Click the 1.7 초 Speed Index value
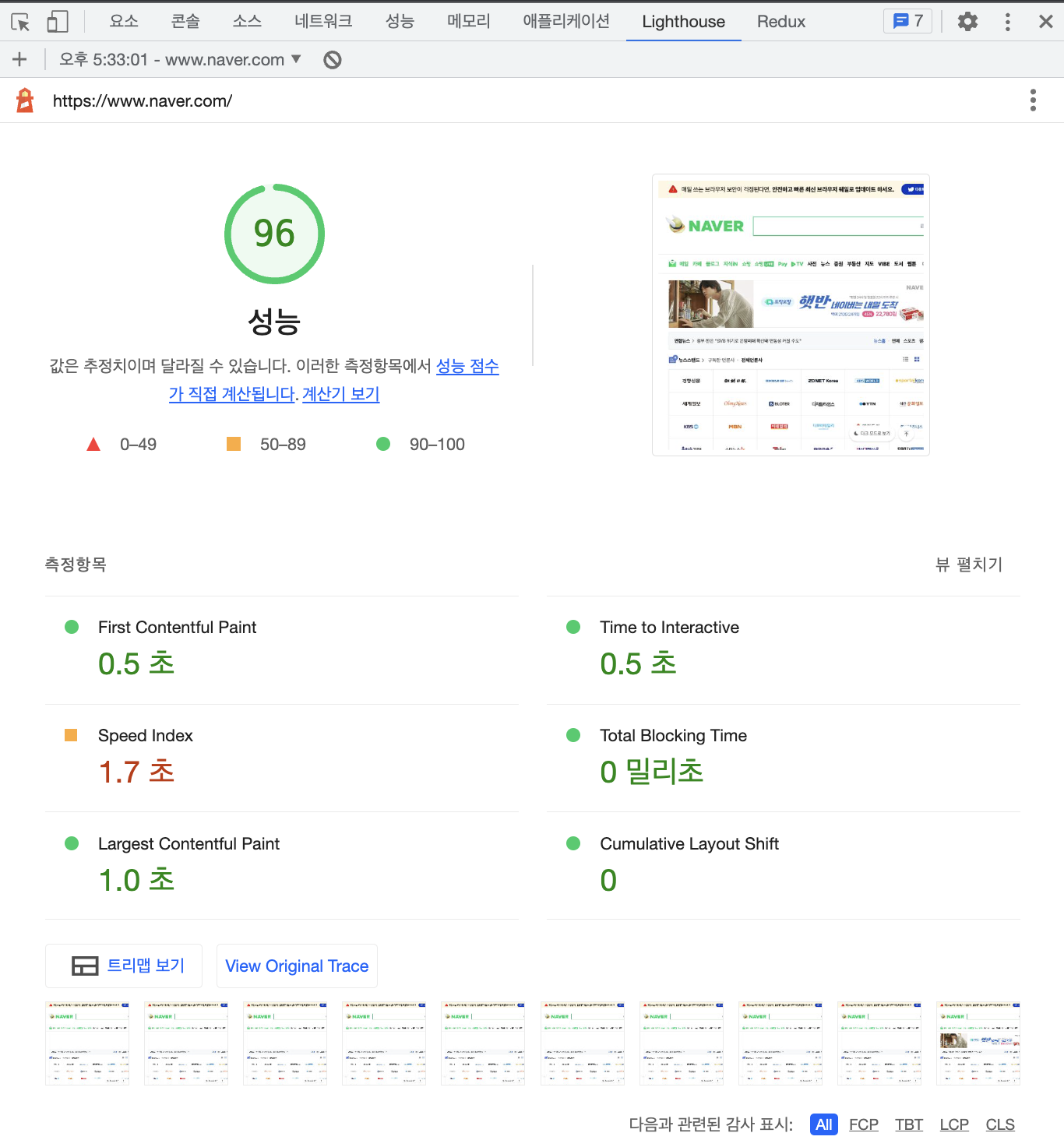Image resolution: width=1064 pixels, height=1140 pixels. pos(136,772)
